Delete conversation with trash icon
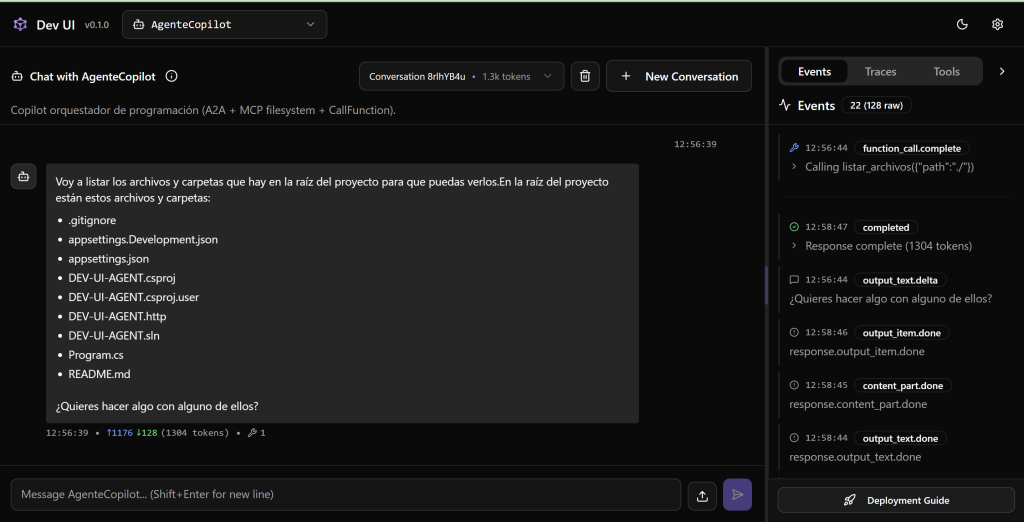Image resolution: width=1024 pixels, height=522 pixels. coord(585,76)
